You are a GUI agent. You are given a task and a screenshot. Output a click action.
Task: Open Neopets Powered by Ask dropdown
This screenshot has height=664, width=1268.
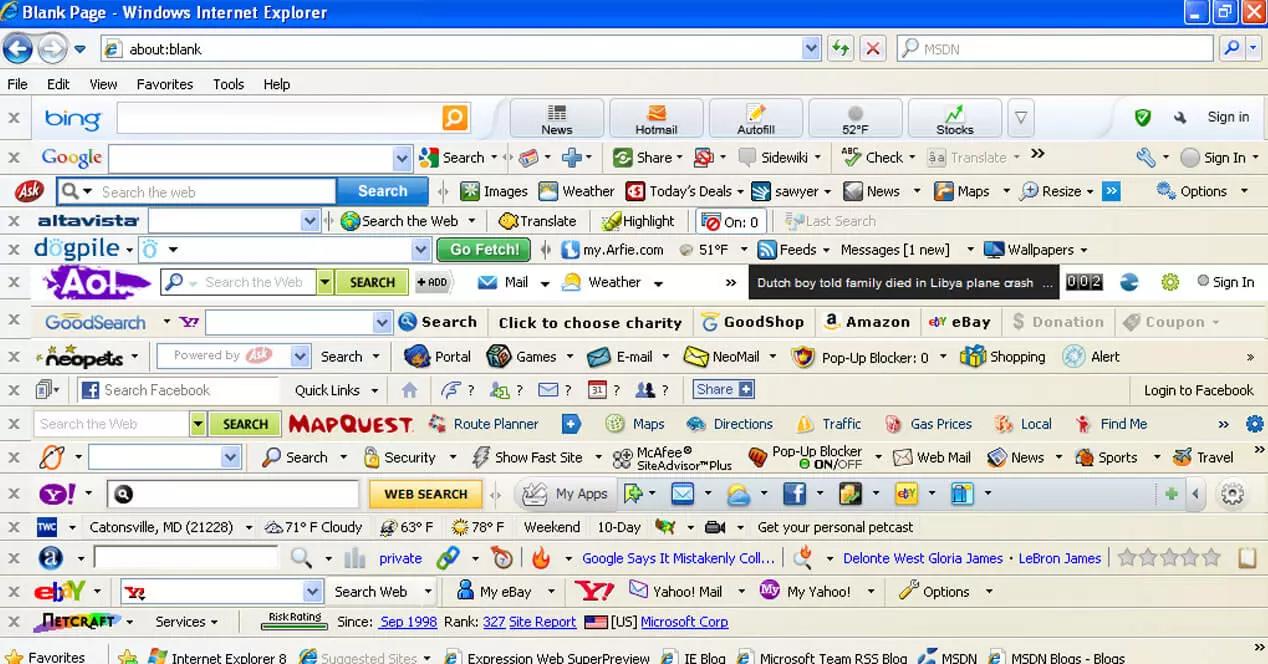click(x=301, y=356)
